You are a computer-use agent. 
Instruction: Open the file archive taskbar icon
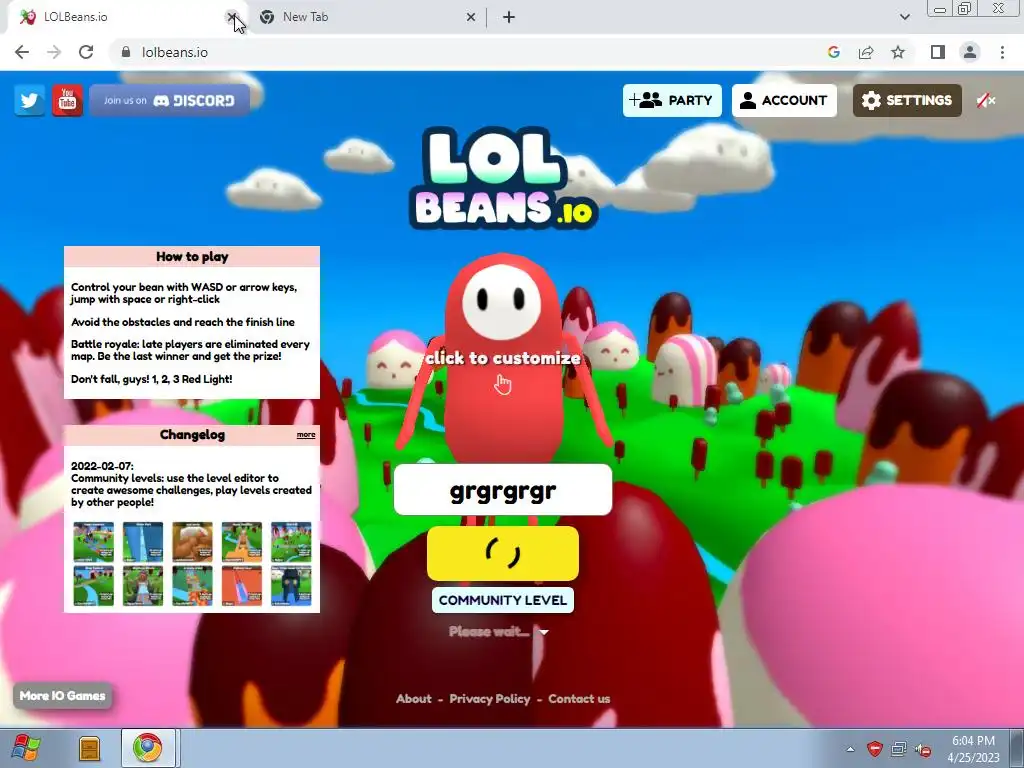tap(89, 749)
